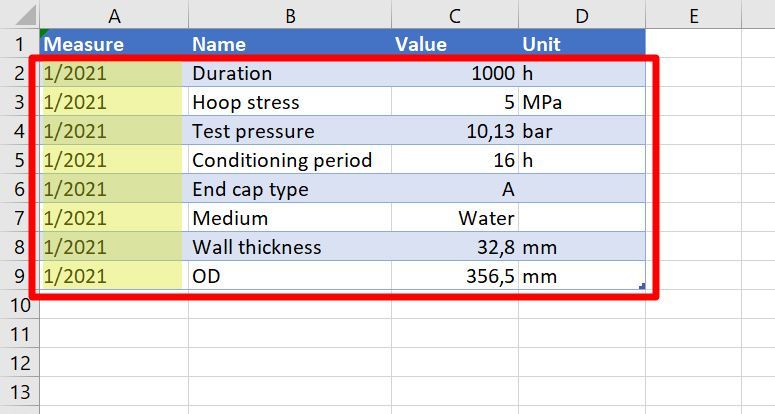Select column A header
The height and width of the screenshot is (414, 775).
pyautogui.click(x=114, y=14)
